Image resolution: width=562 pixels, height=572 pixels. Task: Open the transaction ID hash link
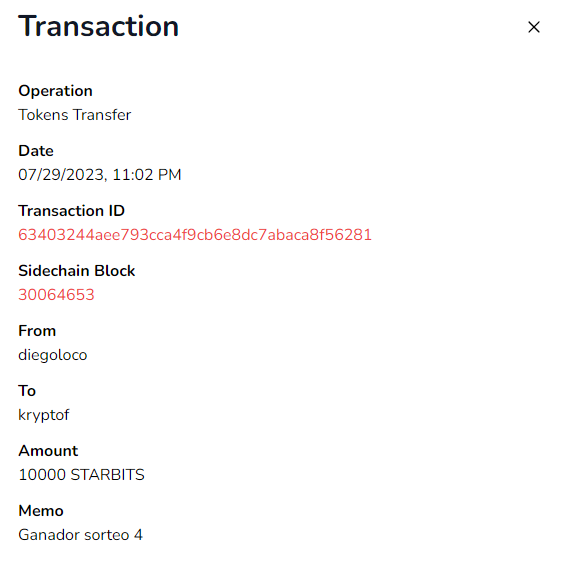[x=195, y=235]
